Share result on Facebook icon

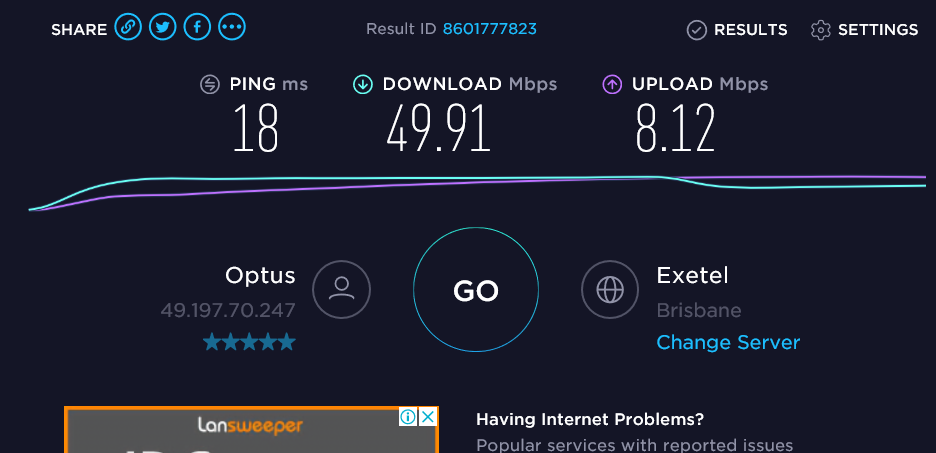click(x=197, y=27)
